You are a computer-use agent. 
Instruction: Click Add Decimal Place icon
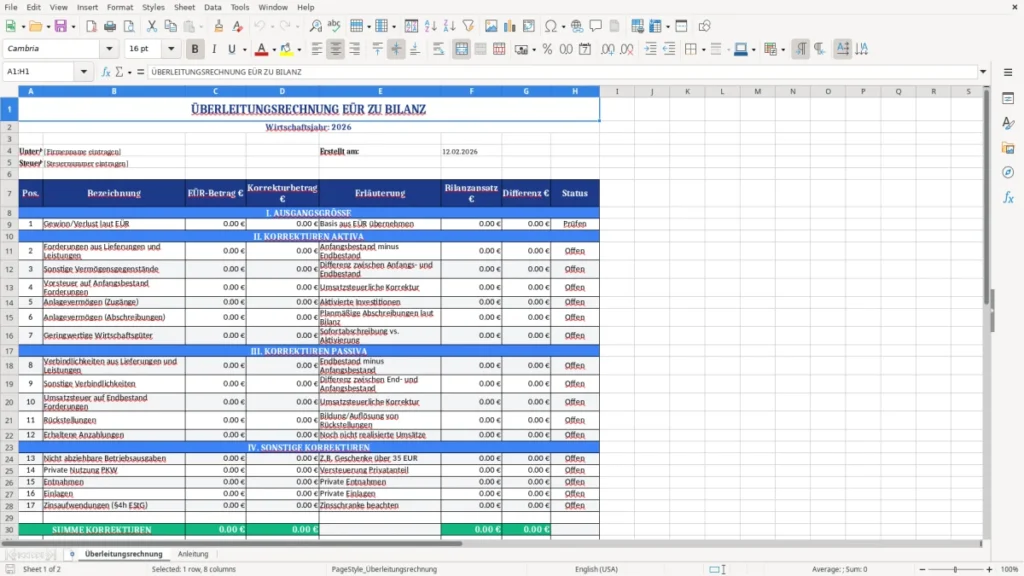click(608, 49)
